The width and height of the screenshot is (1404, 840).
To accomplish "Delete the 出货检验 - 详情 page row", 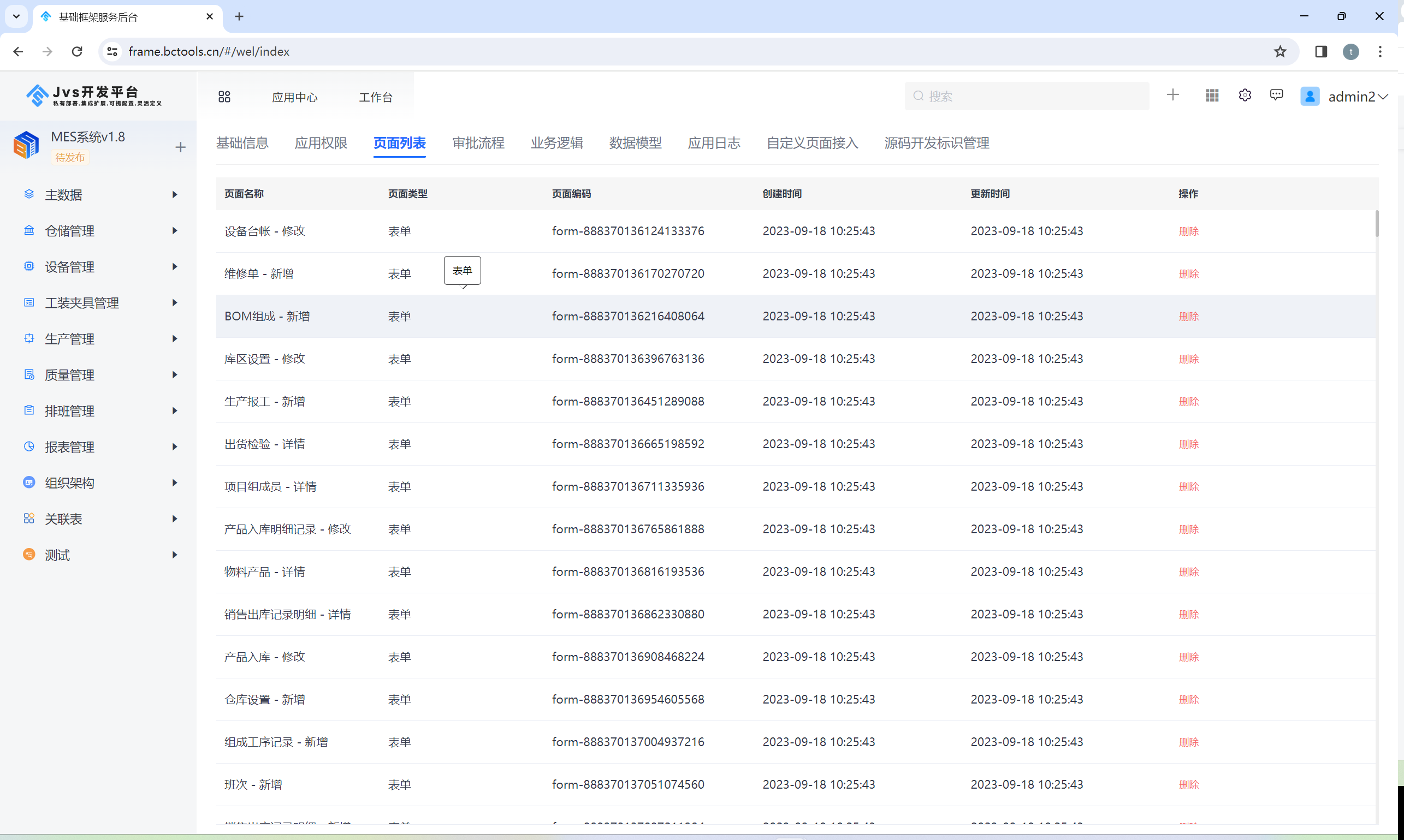I will click(1189, 444).
